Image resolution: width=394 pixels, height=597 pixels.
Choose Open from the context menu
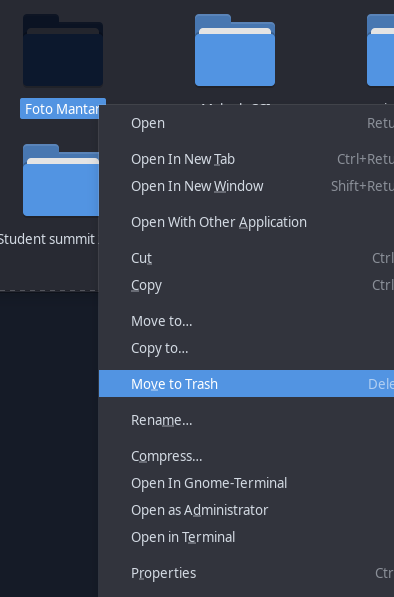(246, 123)
